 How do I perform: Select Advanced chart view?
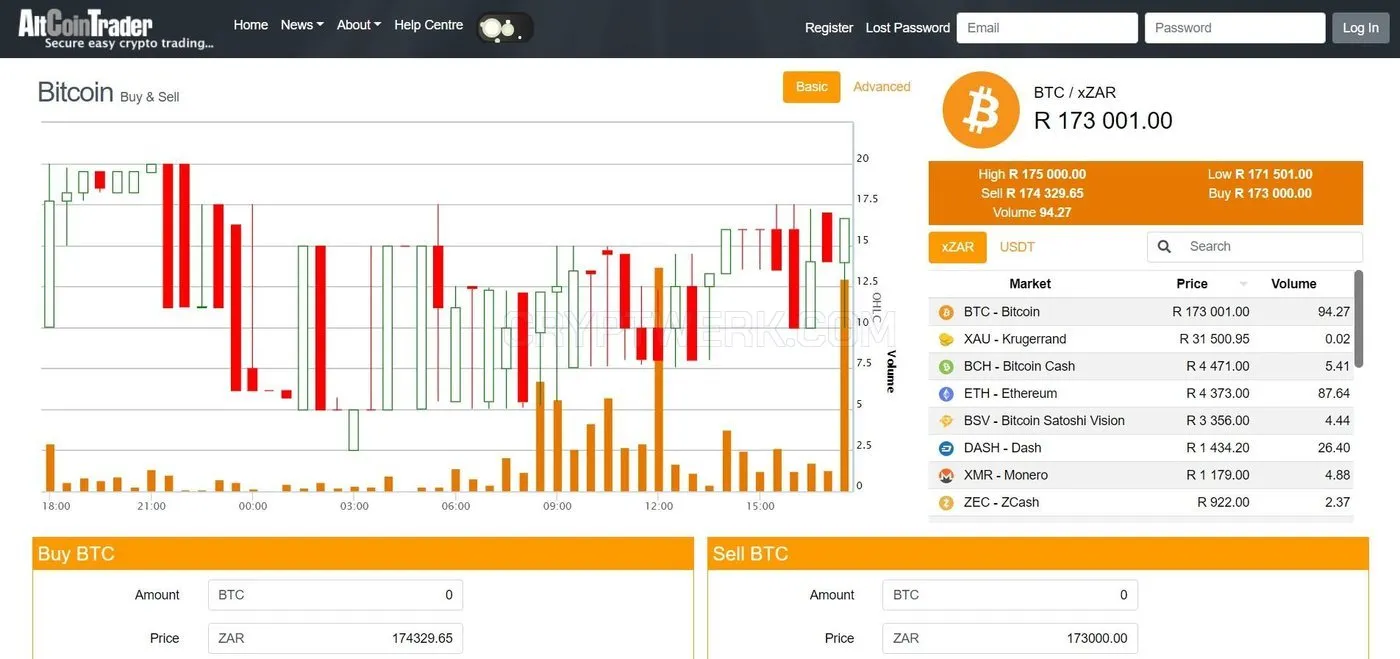click(x=882, y=87)
